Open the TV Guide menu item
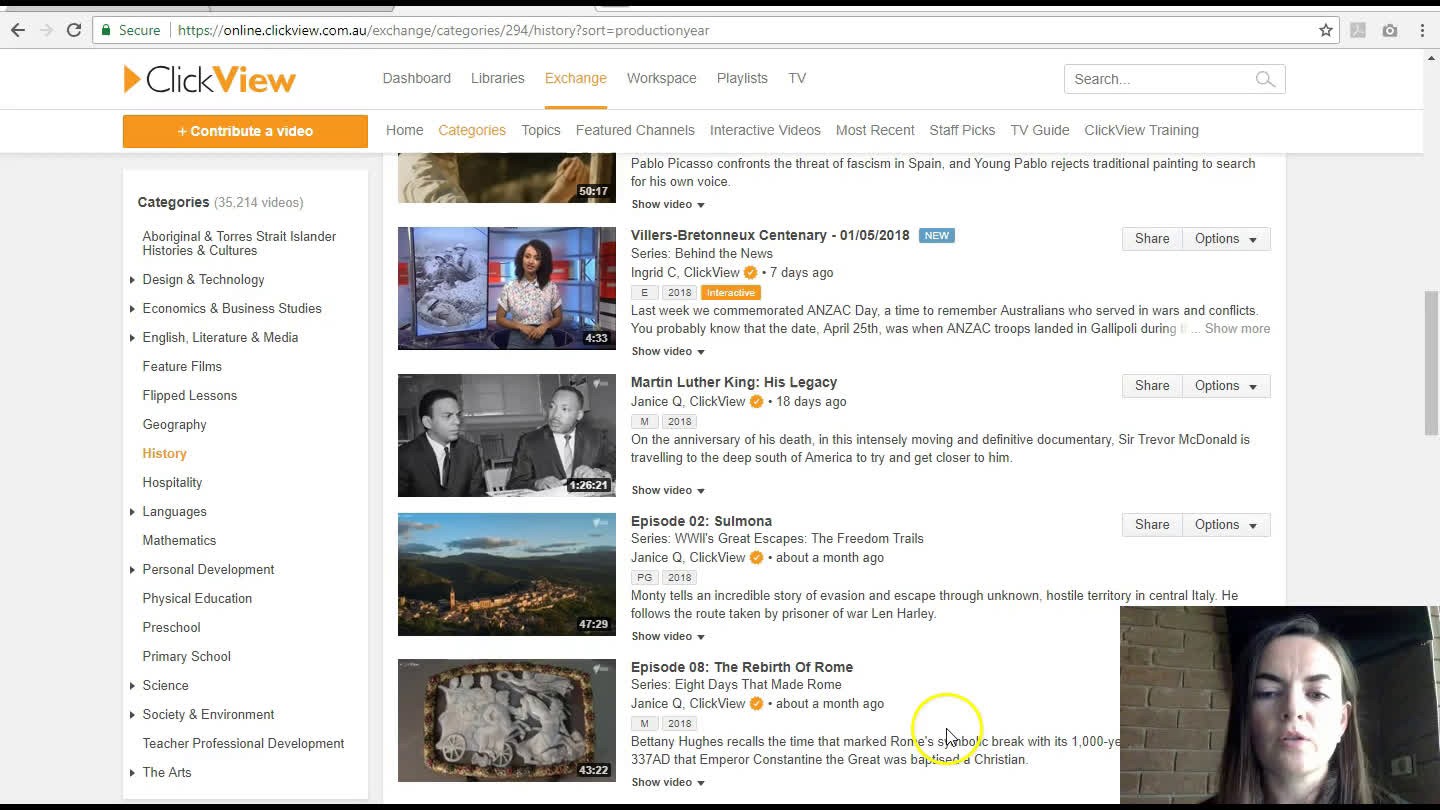Viewport: 1440px width, 810px height. [x=1039, y=130]
